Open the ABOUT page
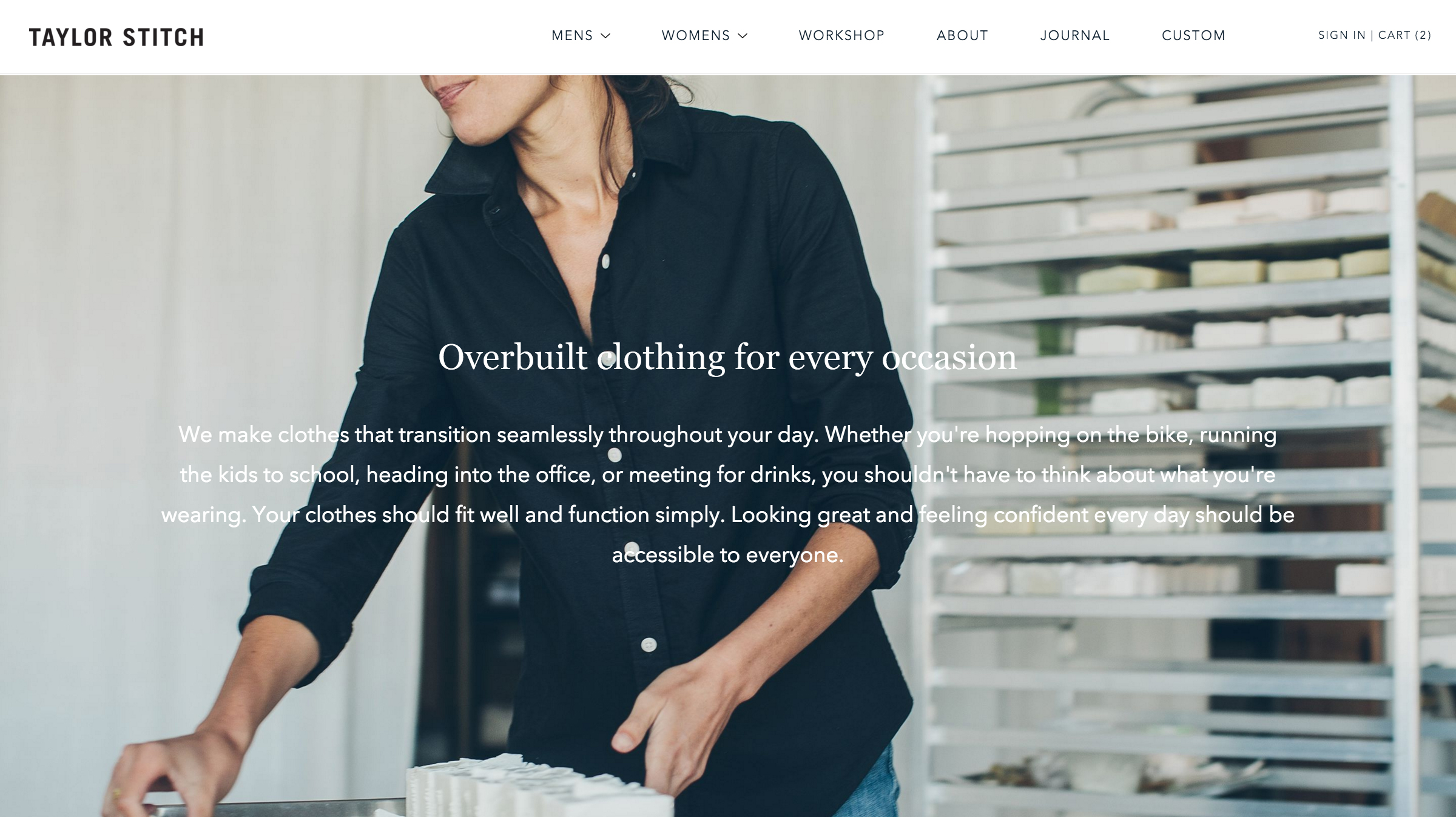This screenshot has height=817, width=1456. point(962,36)
